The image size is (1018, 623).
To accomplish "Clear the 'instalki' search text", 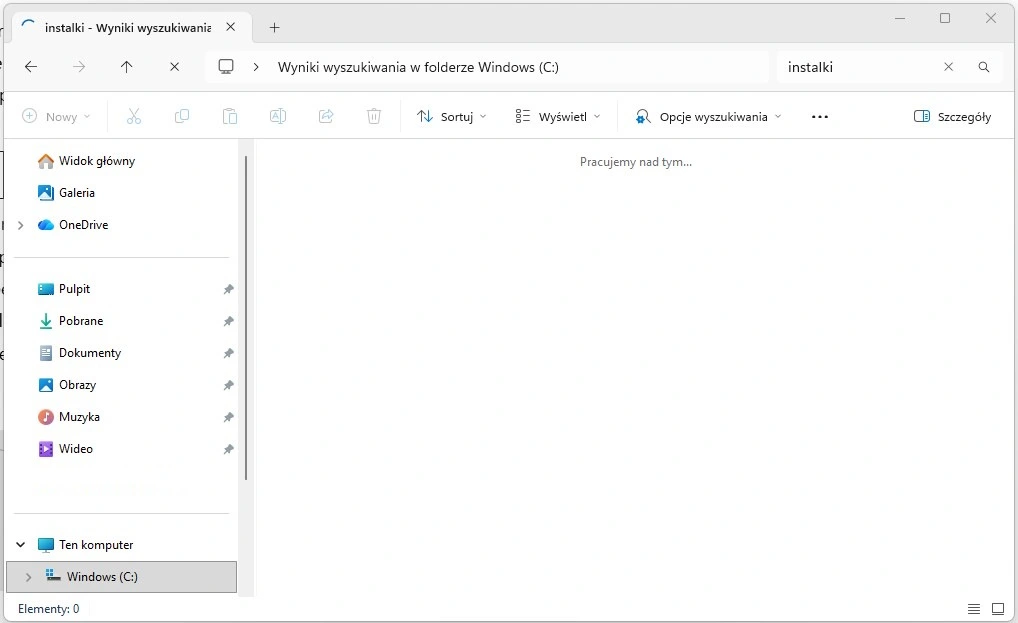I will click(x=948, y=67).
